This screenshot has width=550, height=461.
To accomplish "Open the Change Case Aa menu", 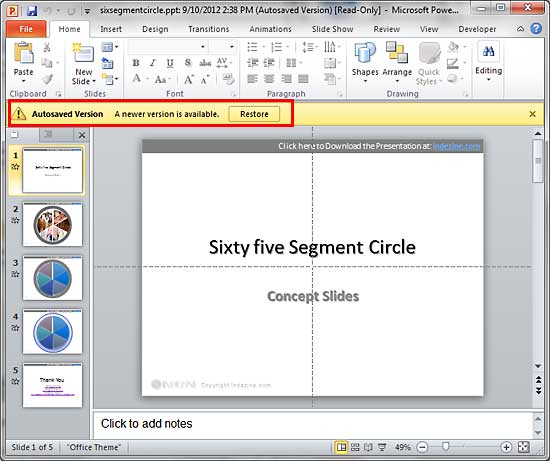I will (x=162, y=79).
